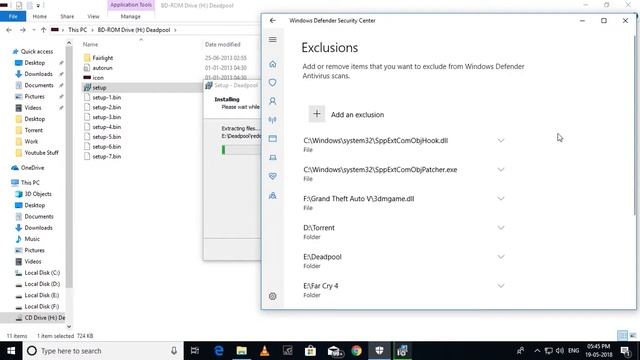640x360 pixels.
Task: Expand D:\Torrent folder exclusion chevron
Action: pos(501,227)
